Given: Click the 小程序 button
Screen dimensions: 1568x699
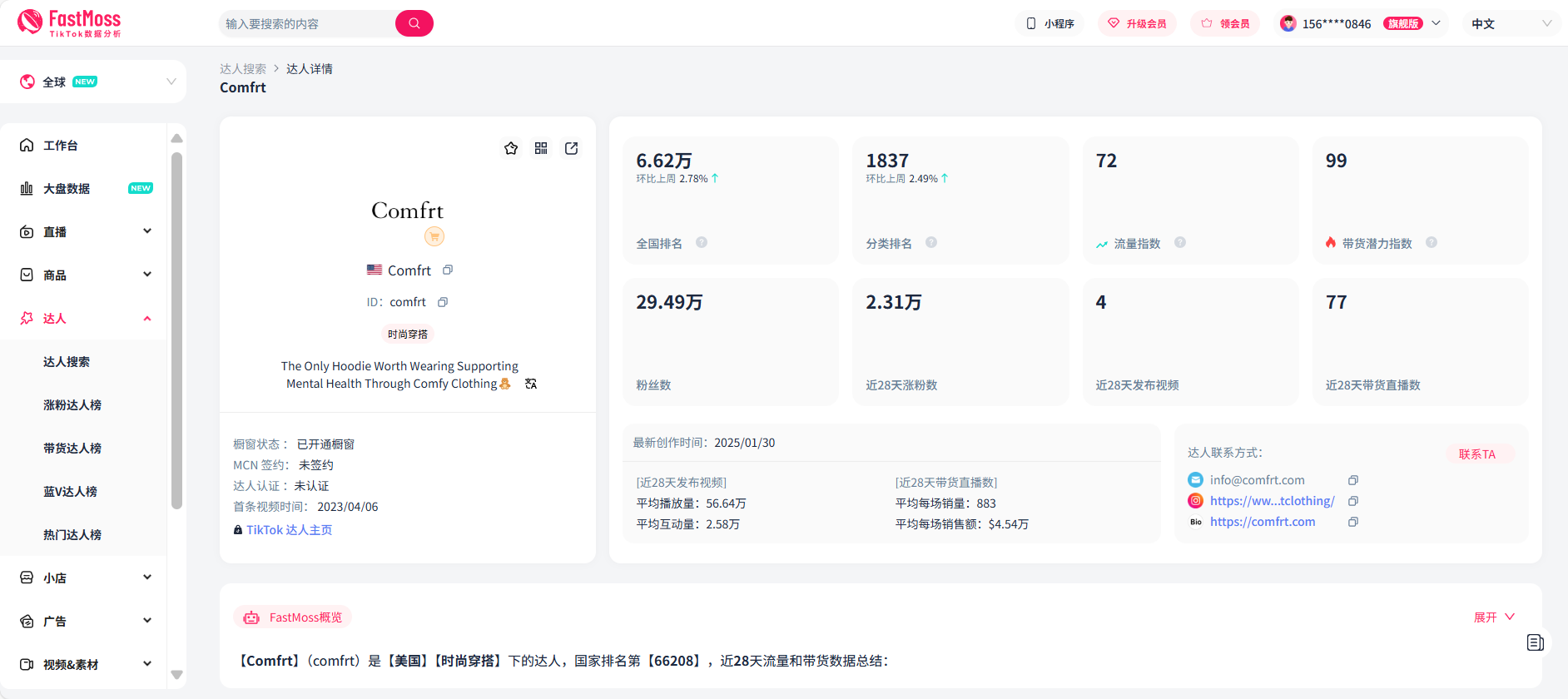Looking at the screenshot, I should tap(1050, 23).
